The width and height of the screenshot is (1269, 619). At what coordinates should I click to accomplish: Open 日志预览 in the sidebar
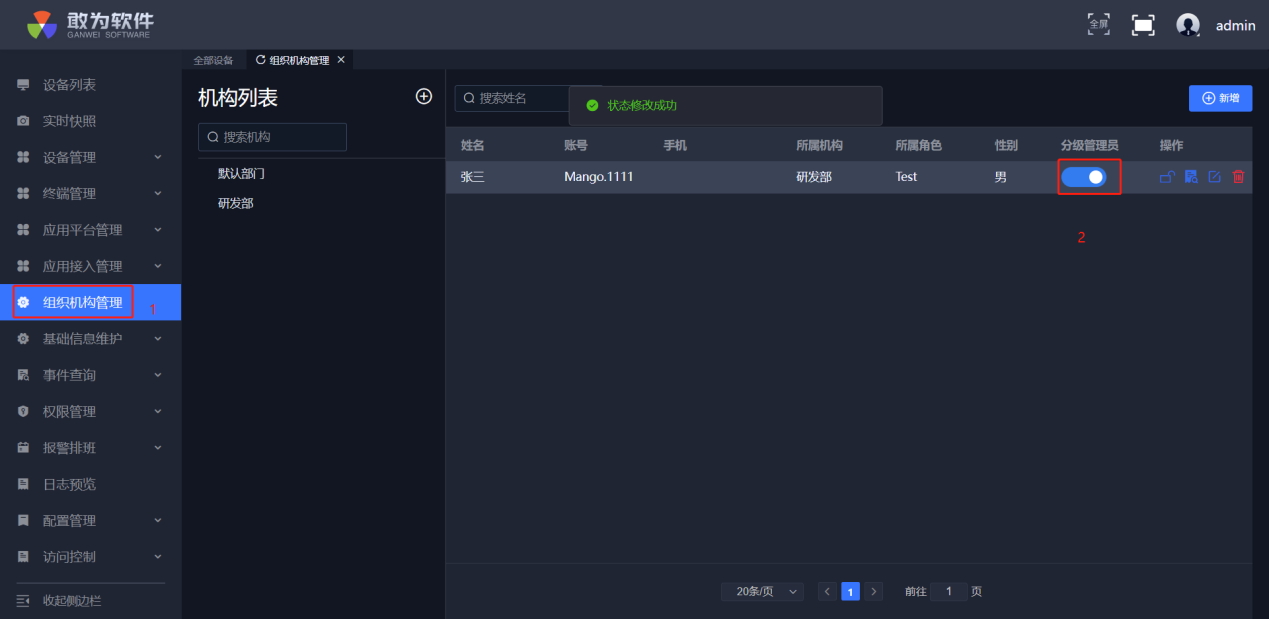click(69, 484)
